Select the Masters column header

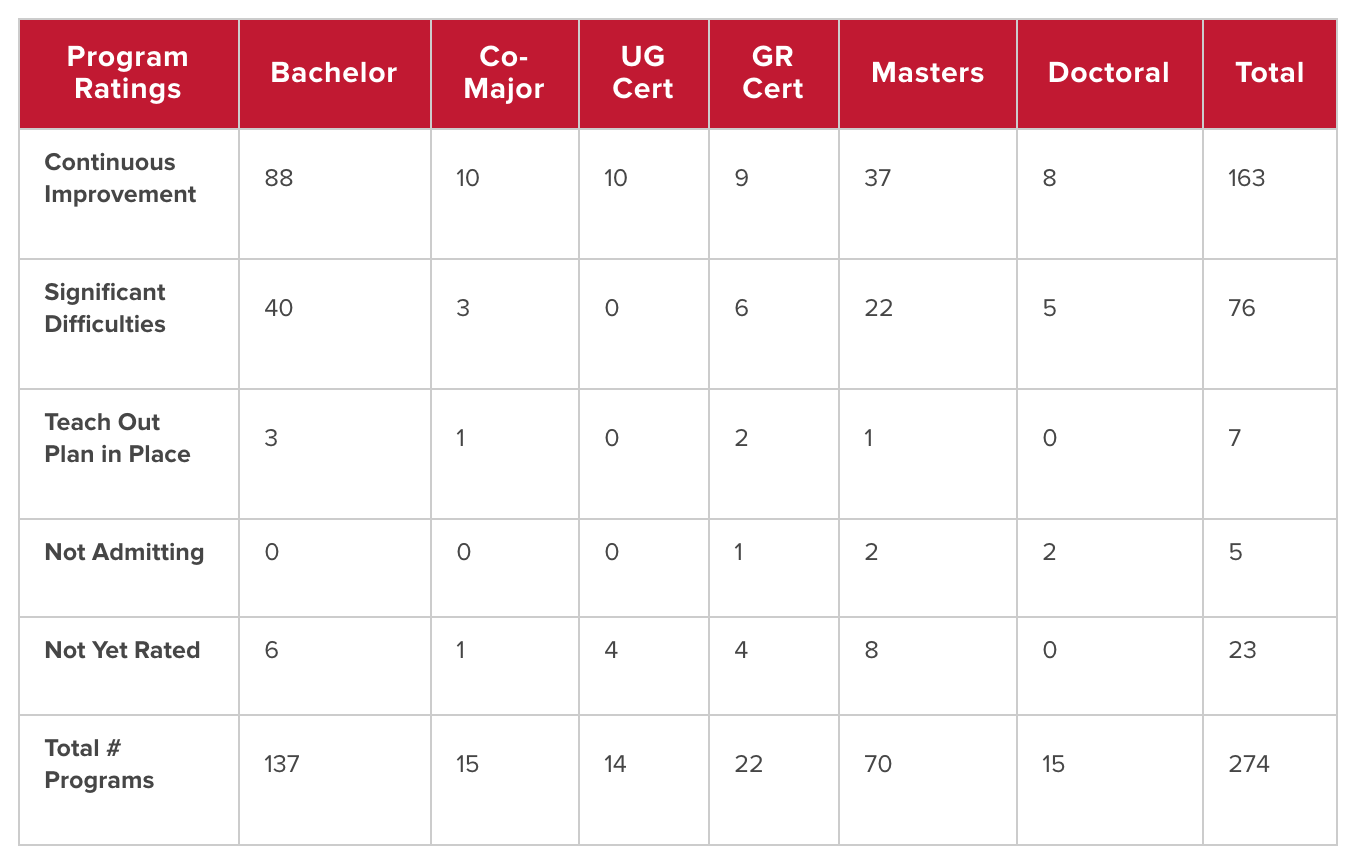[927, 73]
